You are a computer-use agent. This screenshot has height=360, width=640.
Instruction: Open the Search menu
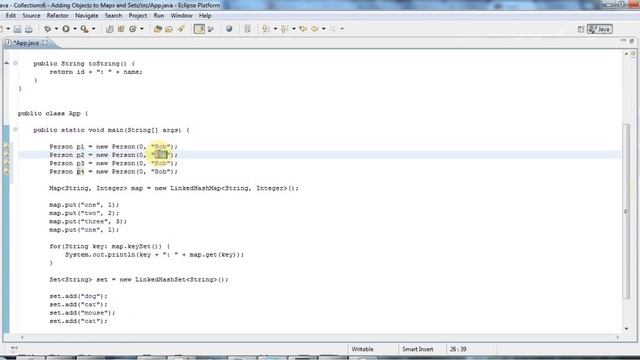tap(113, 16)
